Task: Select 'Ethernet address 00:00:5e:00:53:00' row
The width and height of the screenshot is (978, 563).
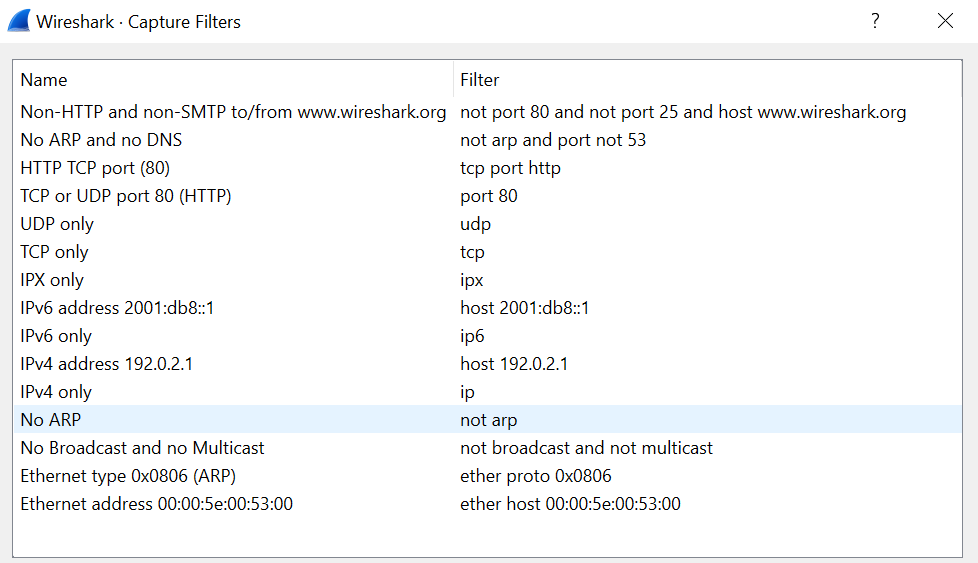Action: pyautogui.click(x=157, y=504)
